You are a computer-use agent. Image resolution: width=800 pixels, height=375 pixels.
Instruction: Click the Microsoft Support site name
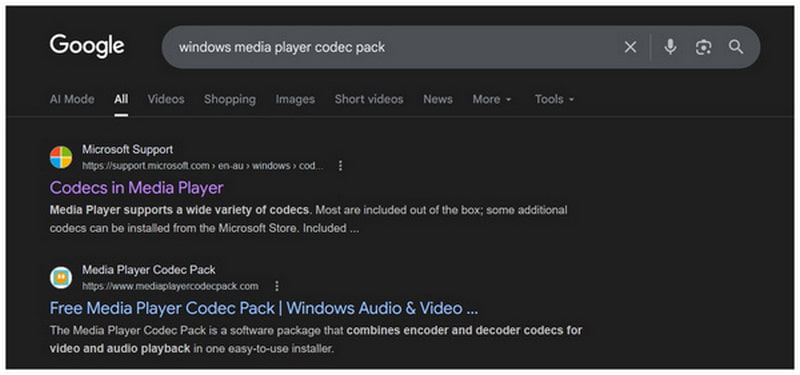coord(128,149)
